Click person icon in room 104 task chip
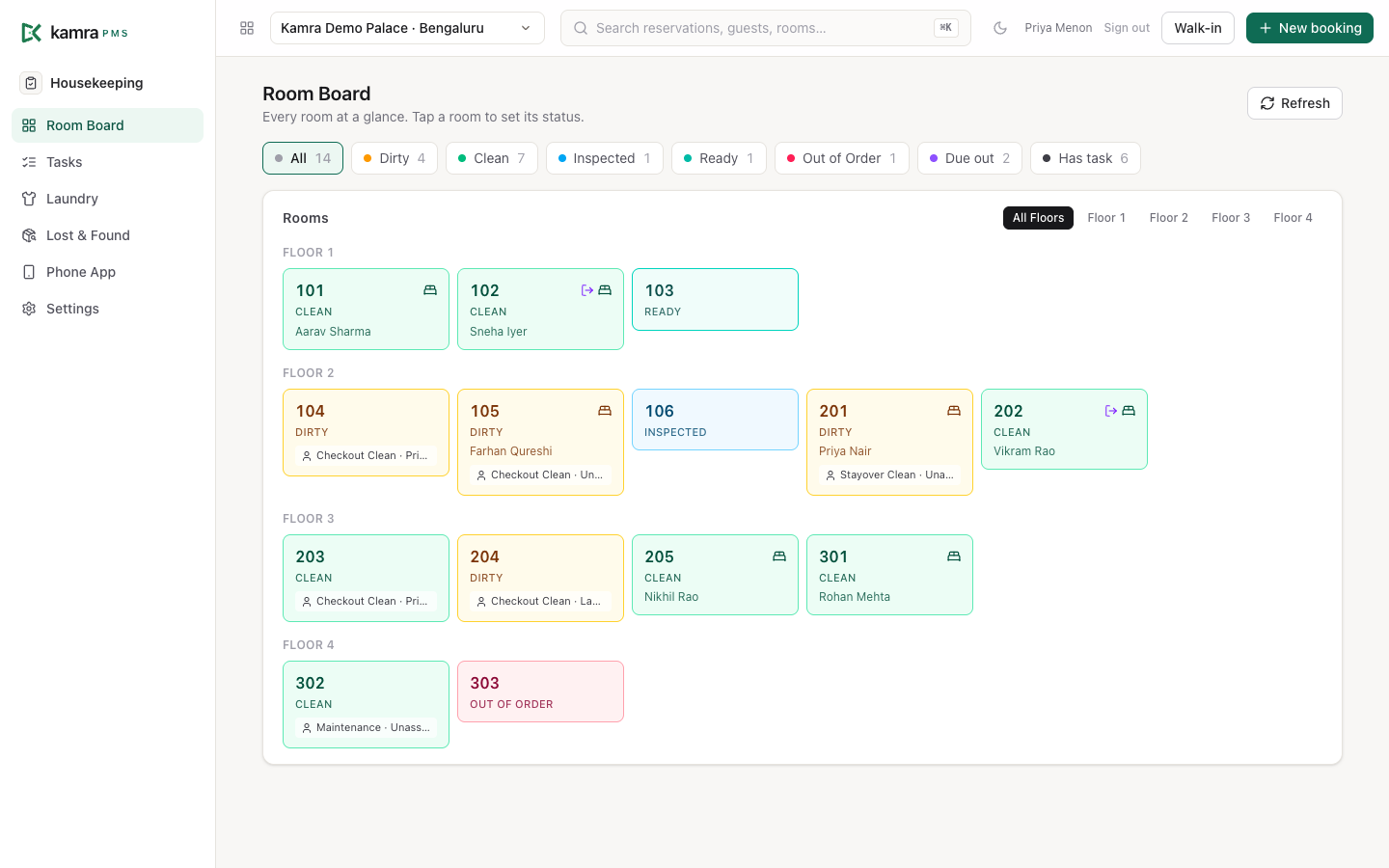This screenshot has width=1389, height=868. coord(307,456)
